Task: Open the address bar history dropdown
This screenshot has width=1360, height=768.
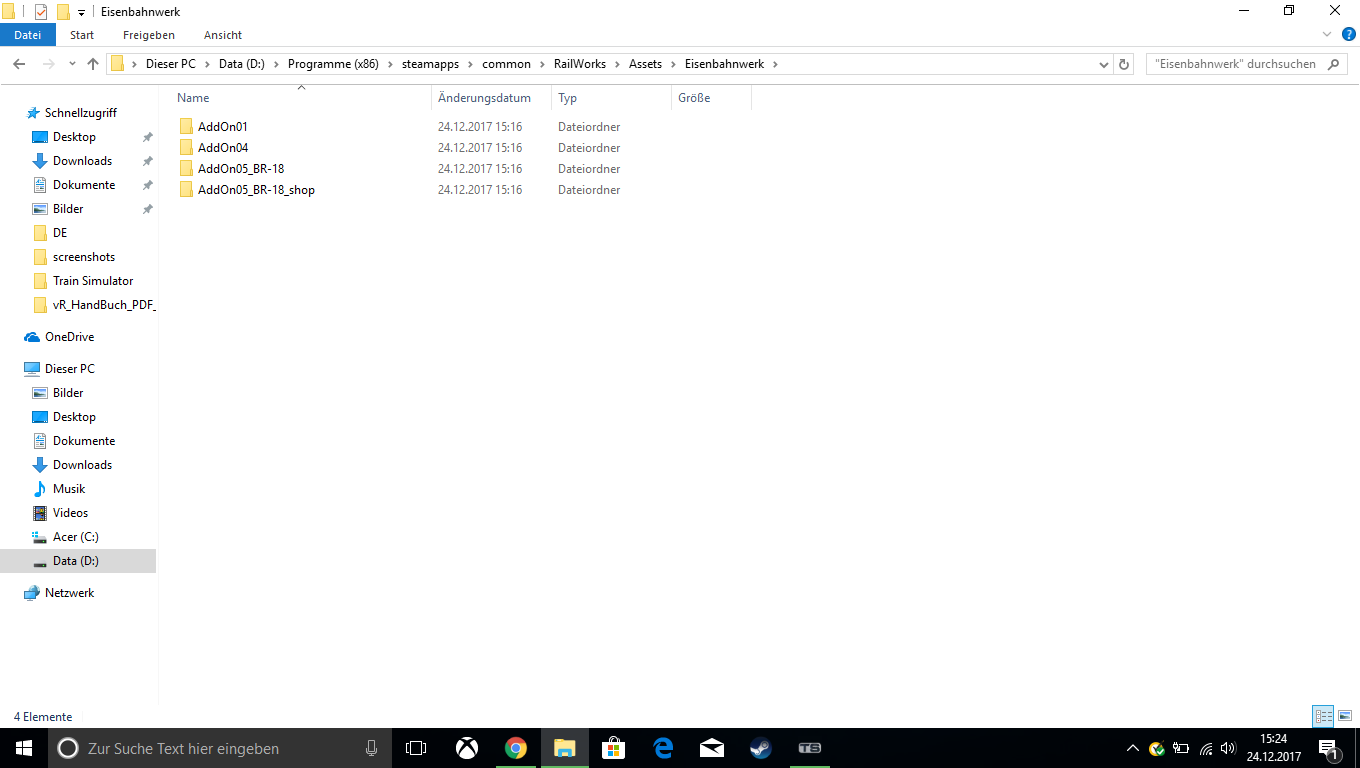Action: click(x=1104, y=64)
